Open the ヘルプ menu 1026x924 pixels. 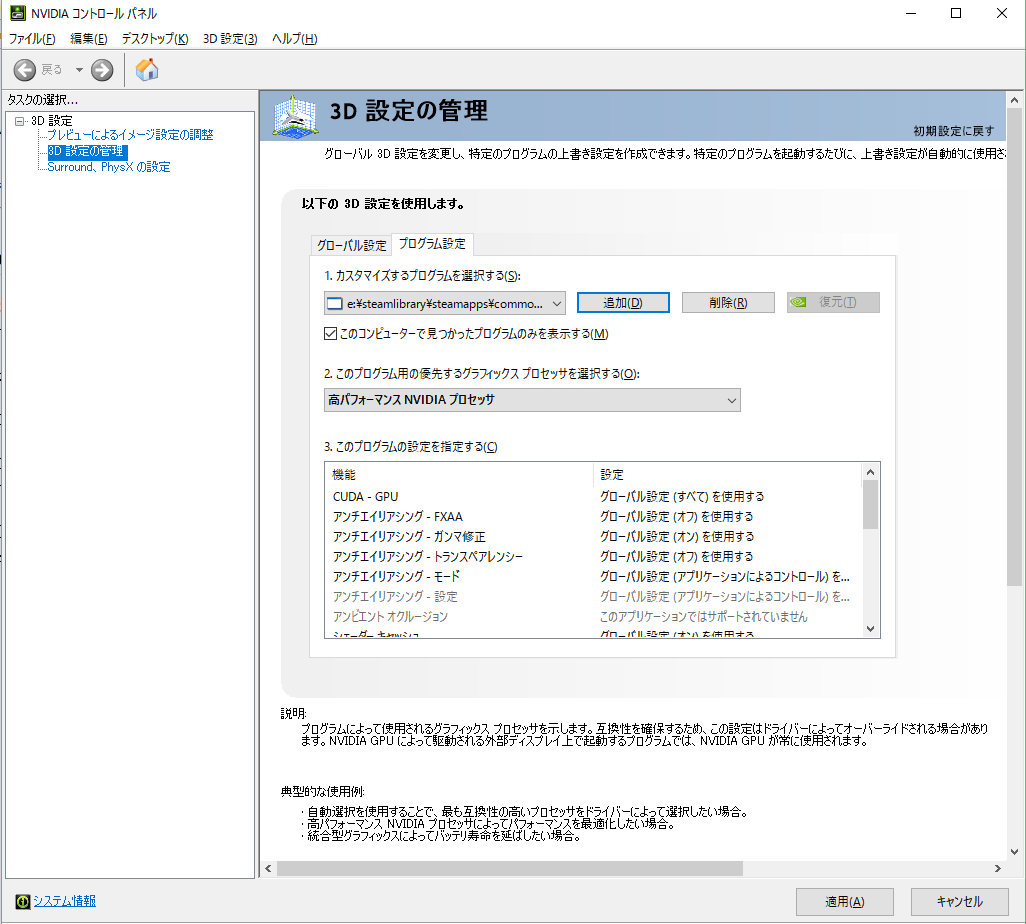coord(294,39)
